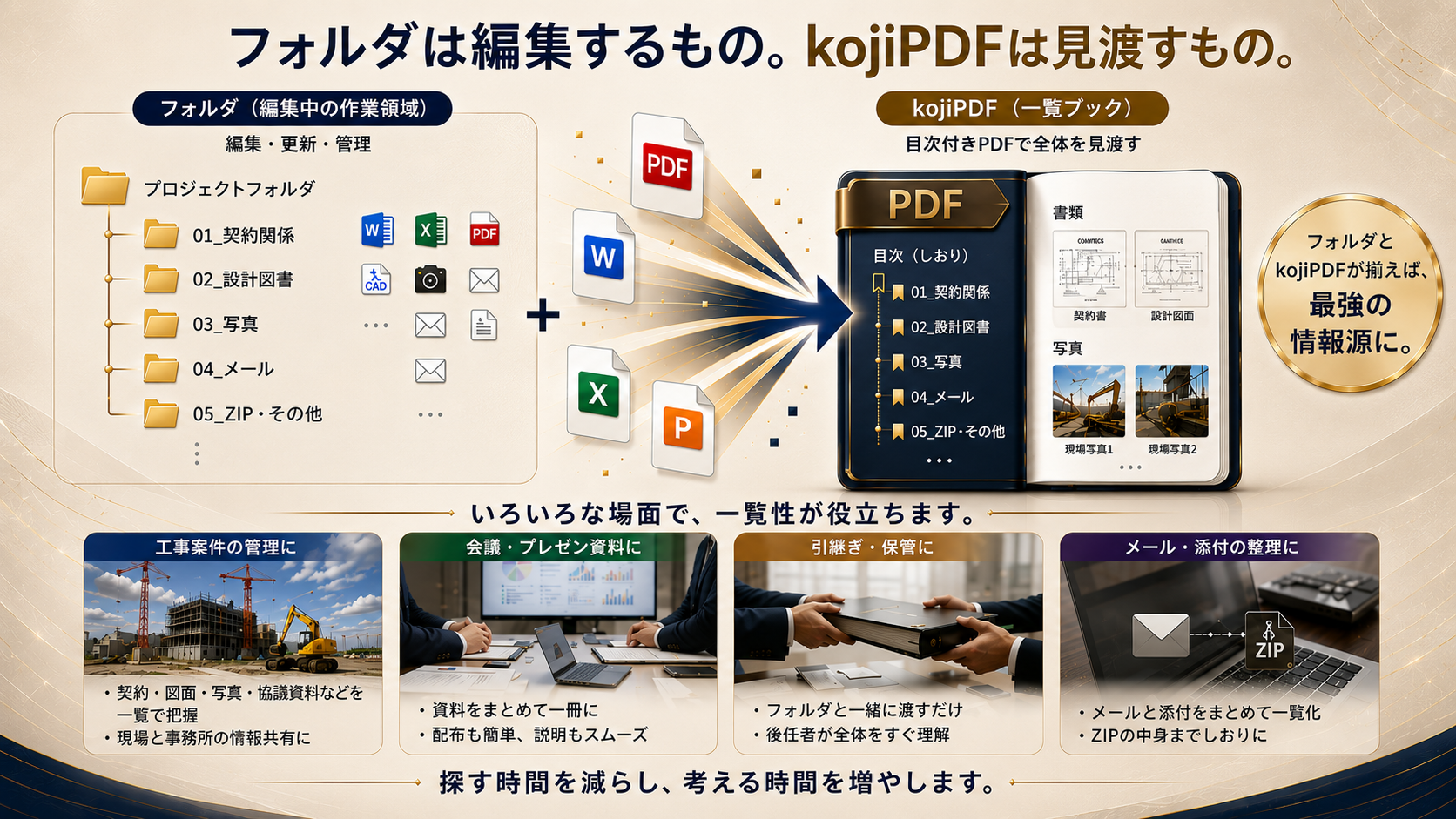Open the 04_メール folder icon

(x=161, y=368)
